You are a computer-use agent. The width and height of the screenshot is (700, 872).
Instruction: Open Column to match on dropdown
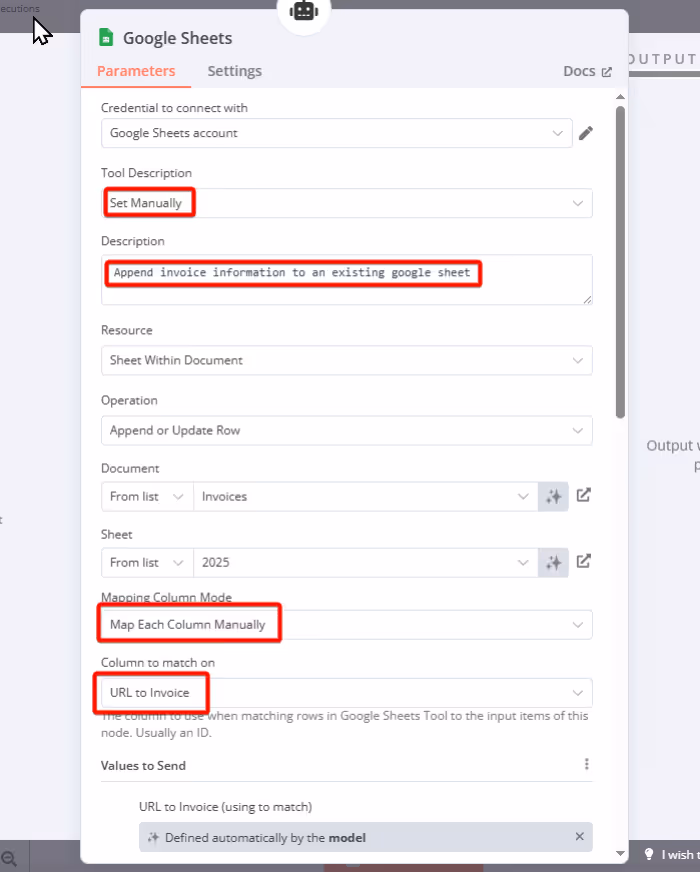click(346, 693)
